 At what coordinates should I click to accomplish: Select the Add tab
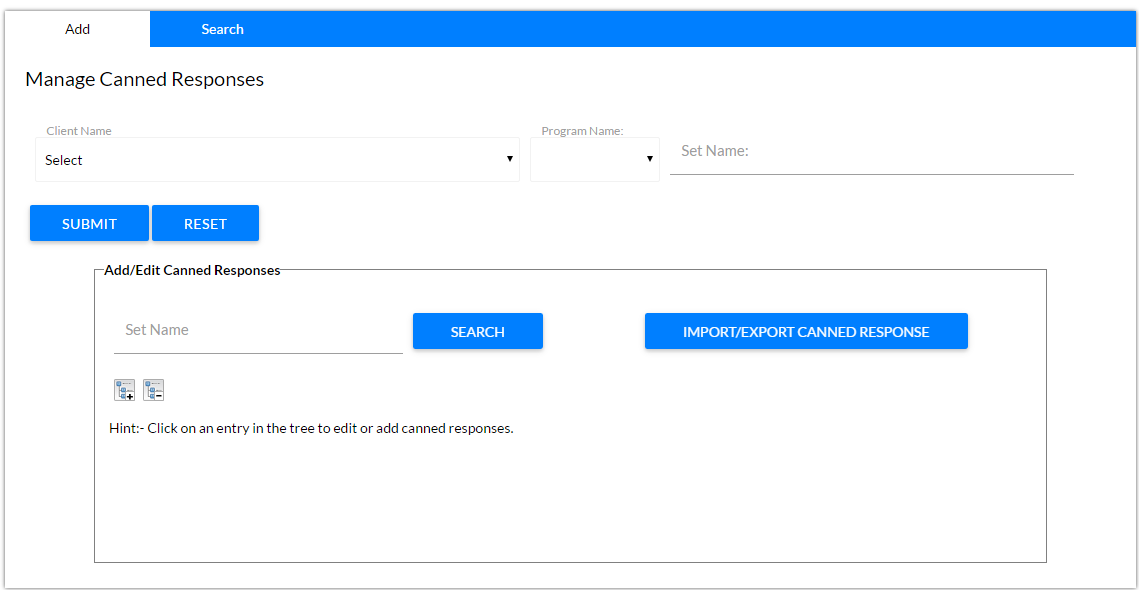77,29
